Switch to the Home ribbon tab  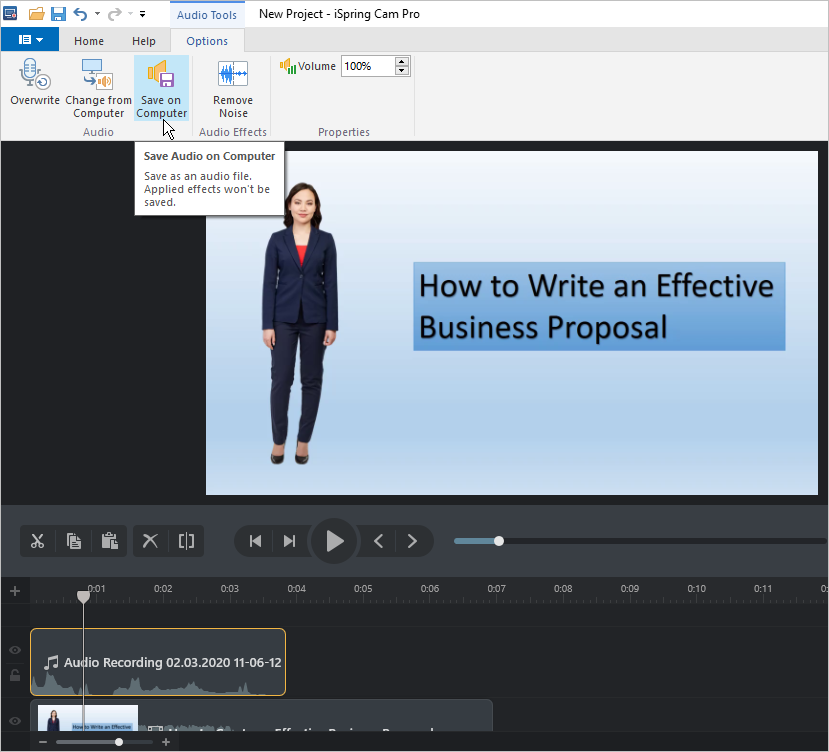89,41
